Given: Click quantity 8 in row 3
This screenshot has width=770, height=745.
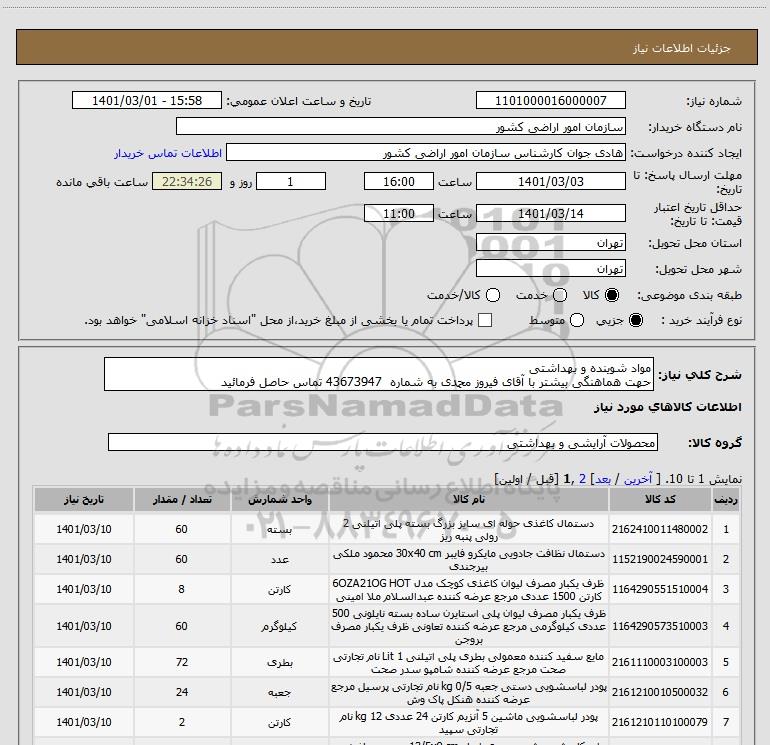Looking at the screenshot, I should [x=182, y=589].
